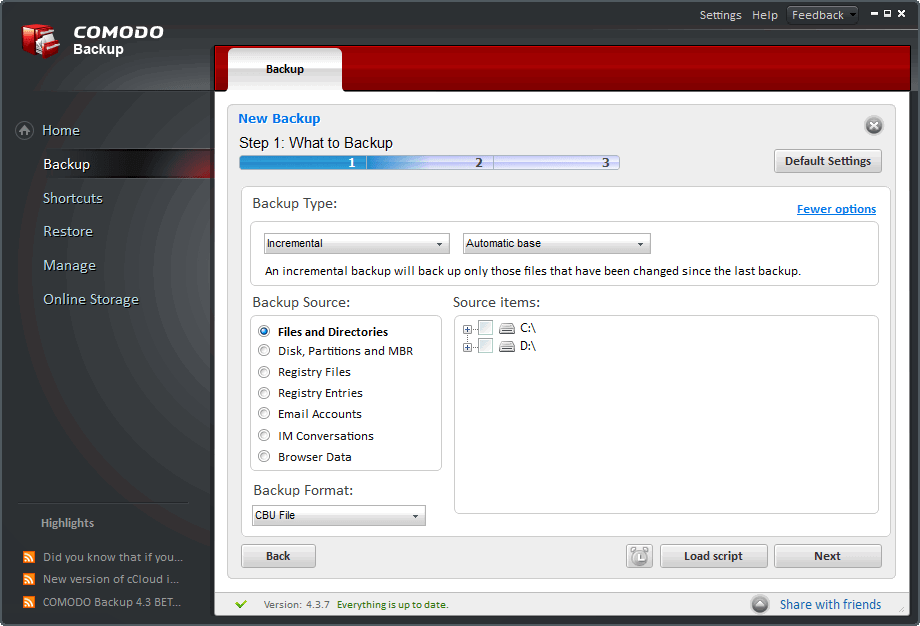Open the CBU File format selector

click(338, 515)
